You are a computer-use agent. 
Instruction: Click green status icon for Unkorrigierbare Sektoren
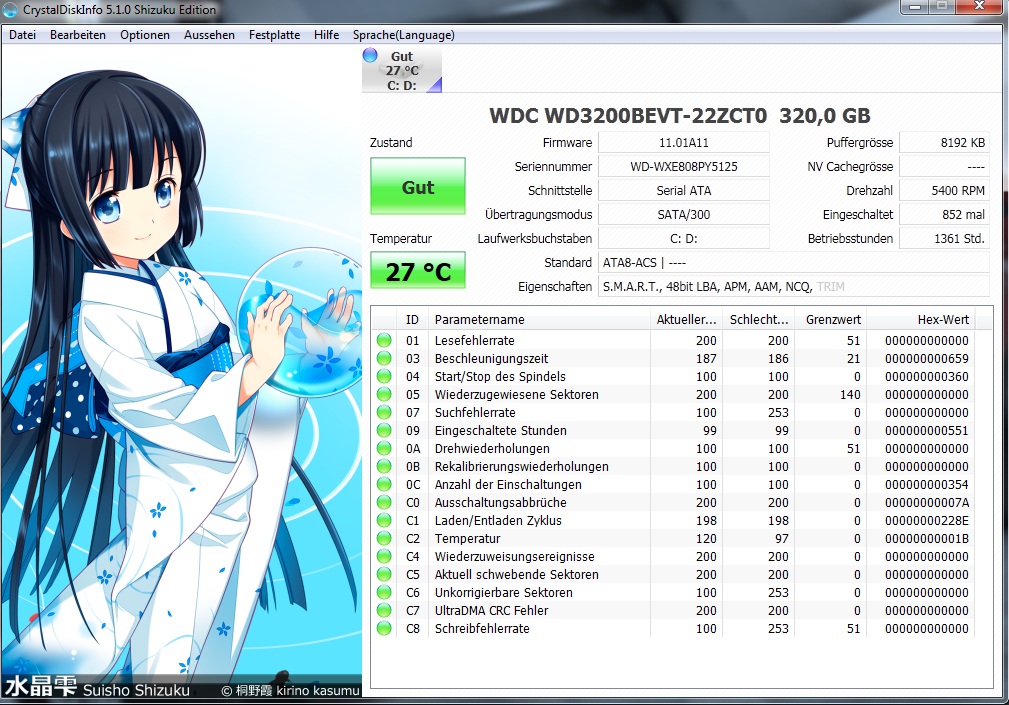(x=384, y=592)
